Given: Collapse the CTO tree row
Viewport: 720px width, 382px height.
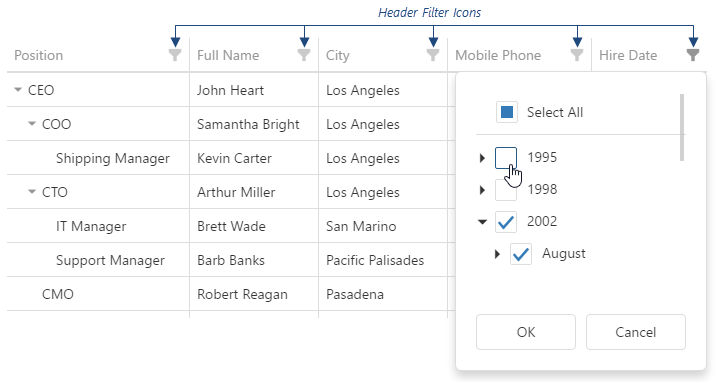Looking at the screenshot, I should tap(32, 192).
